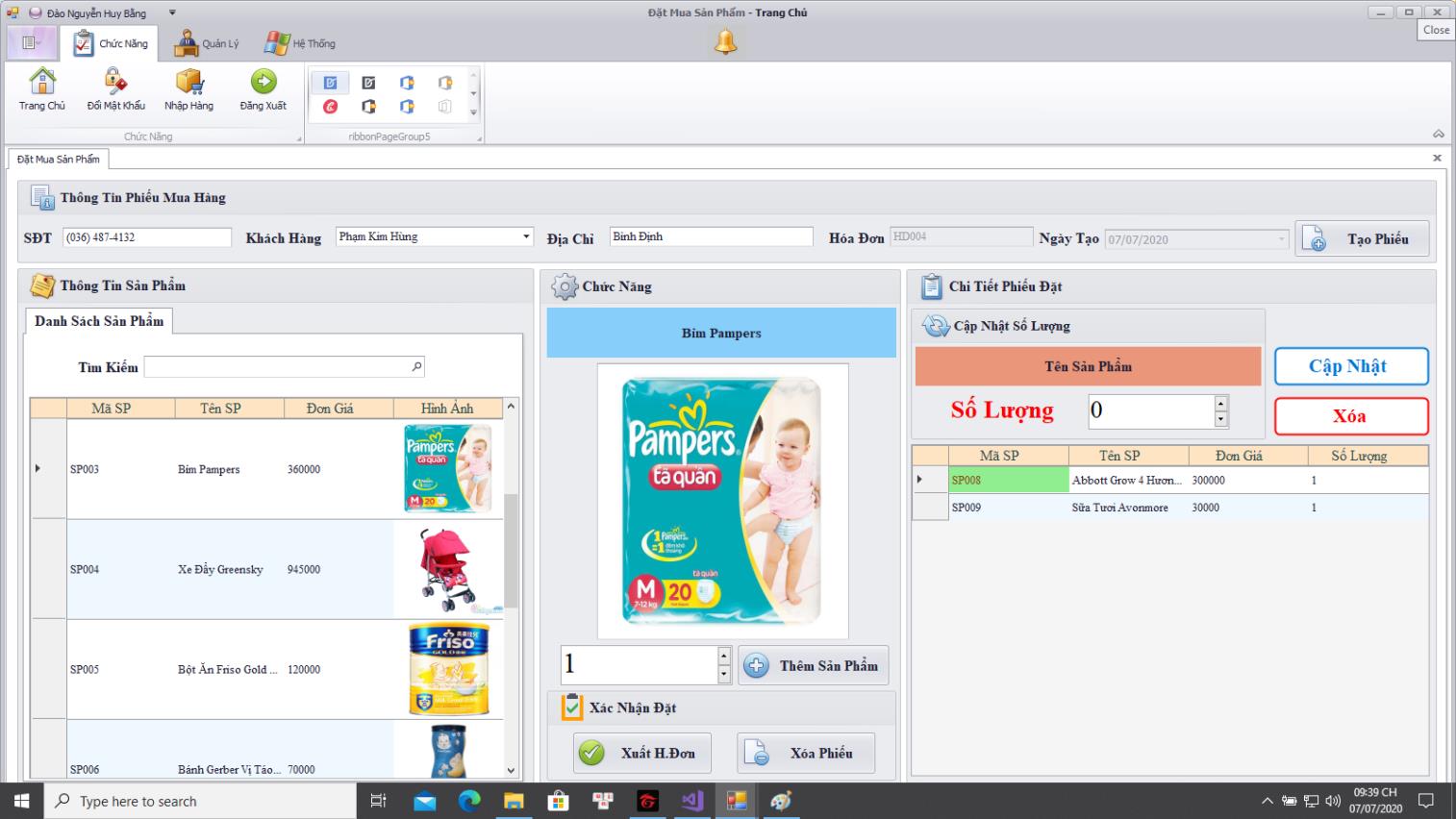Increase the Số Lượng spinner value
This screenshot has width=1456, height=819.
click(x=1220, y=403)
